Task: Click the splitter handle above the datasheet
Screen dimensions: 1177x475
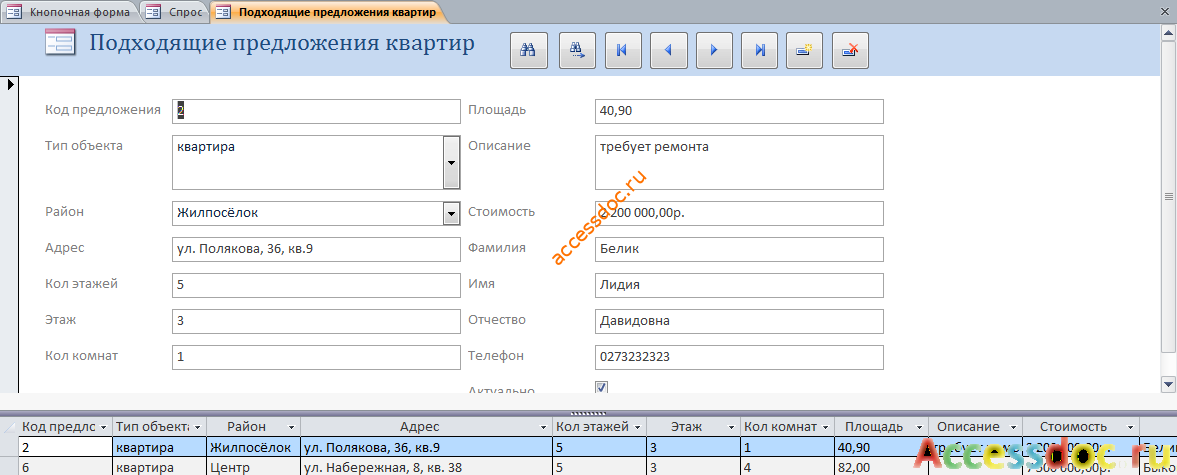Action: (588, 413)
